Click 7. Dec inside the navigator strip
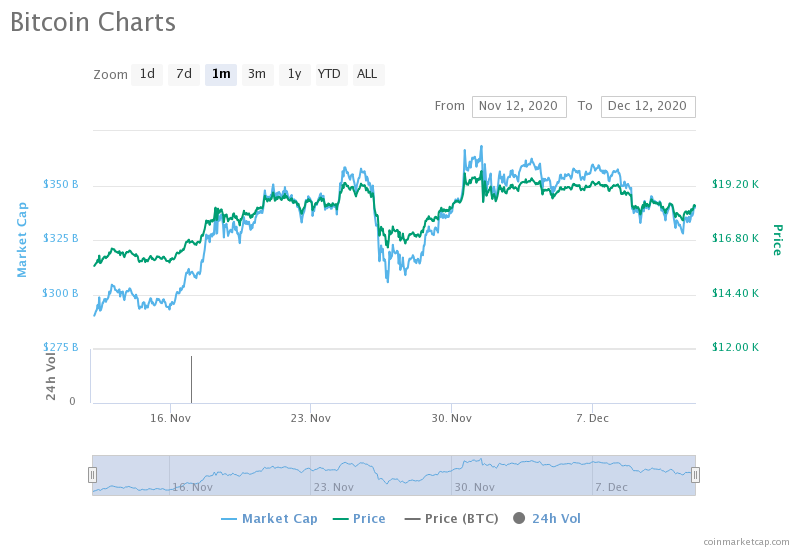This screenshot has width=800, height=550. click(x=611, y=487)
